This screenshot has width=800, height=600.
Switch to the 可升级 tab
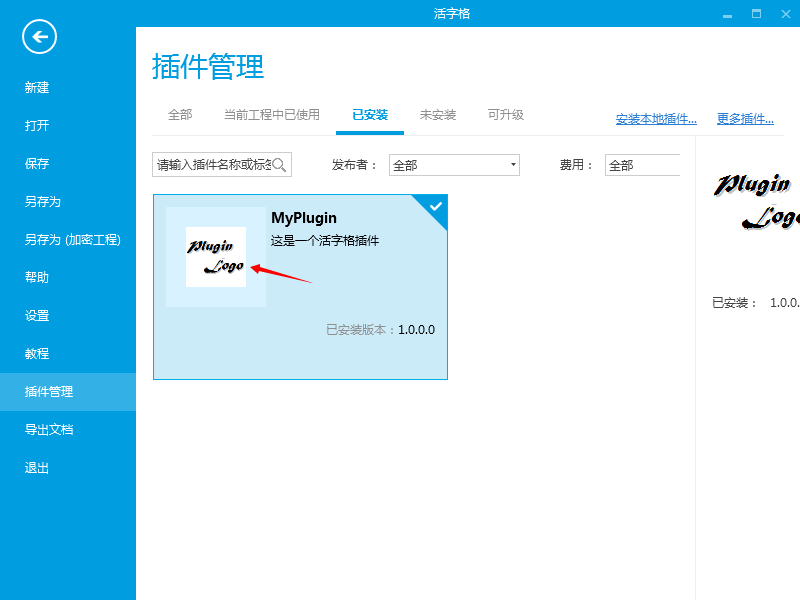(x=506, y=115)
